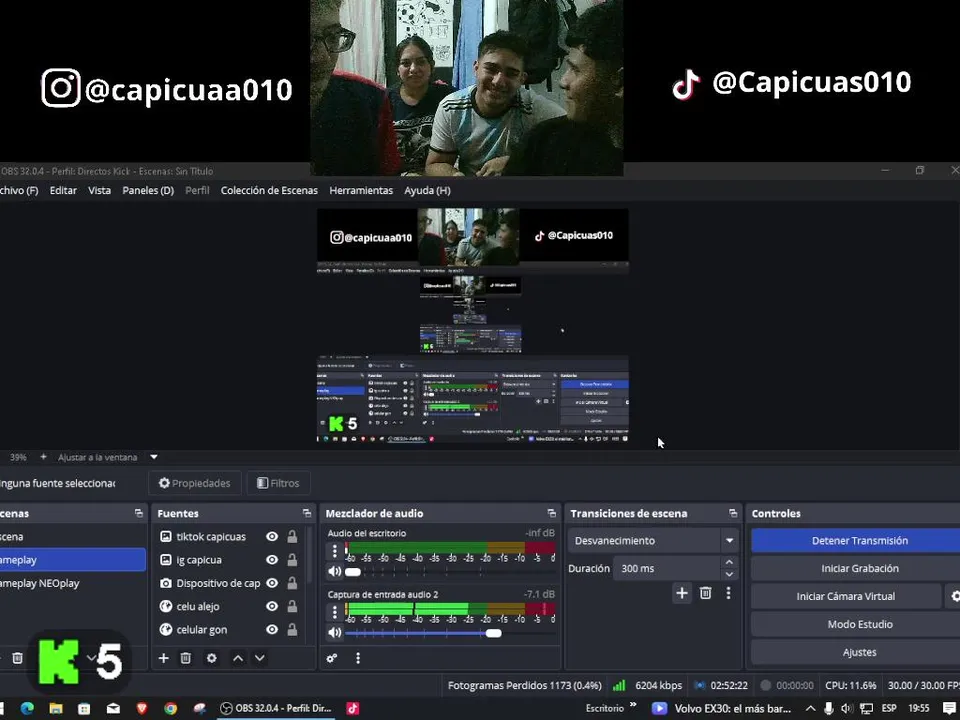
Task: Undock the Mezclador de audio panel
Action: 552,513
